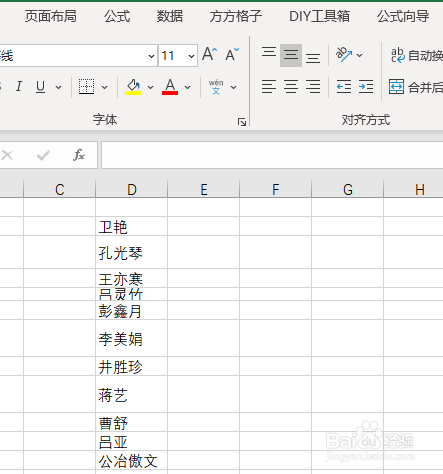The width and height of the screenshot is (443, 474).
Task: Select the 方方格子 tab
Action: (x=236, y=16)
